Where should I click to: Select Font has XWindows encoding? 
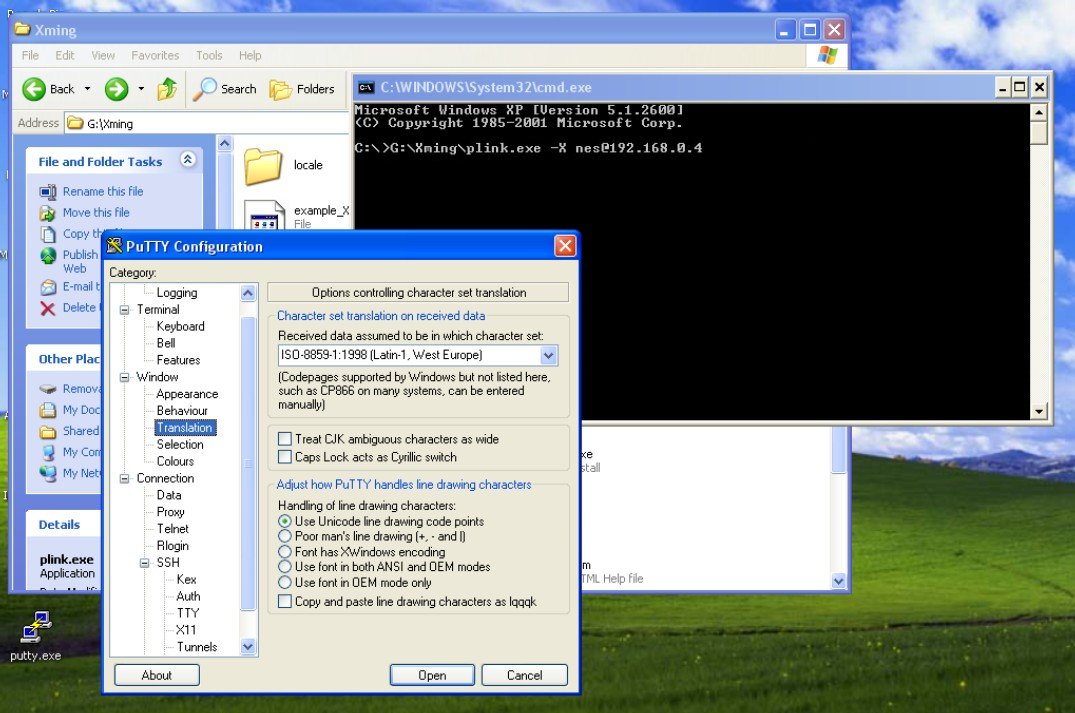pos(285,551)
